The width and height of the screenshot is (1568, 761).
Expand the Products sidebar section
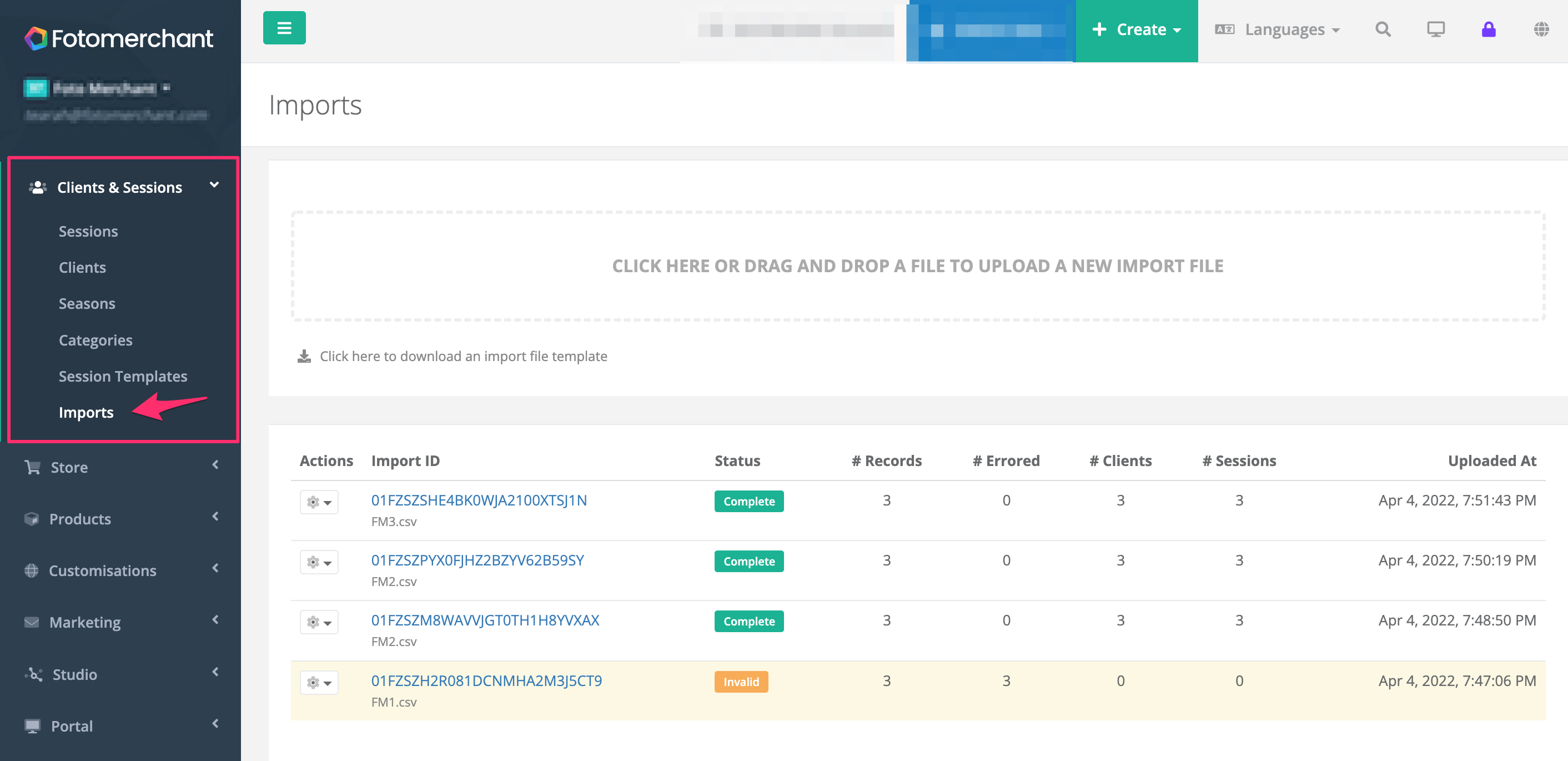click(120, 519)
